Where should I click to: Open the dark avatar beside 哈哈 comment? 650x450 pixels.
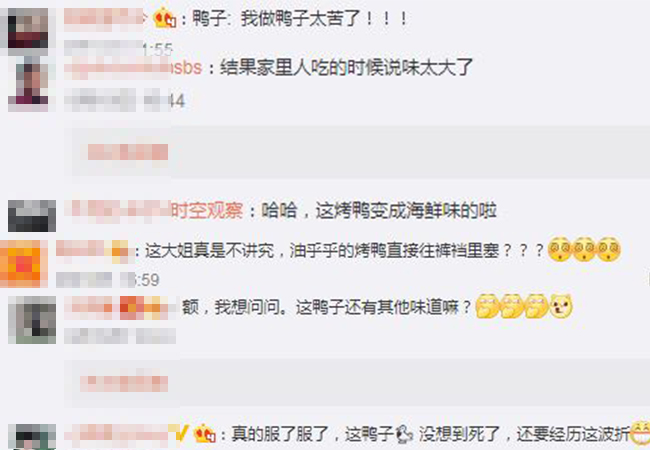[x=32, y=215]
